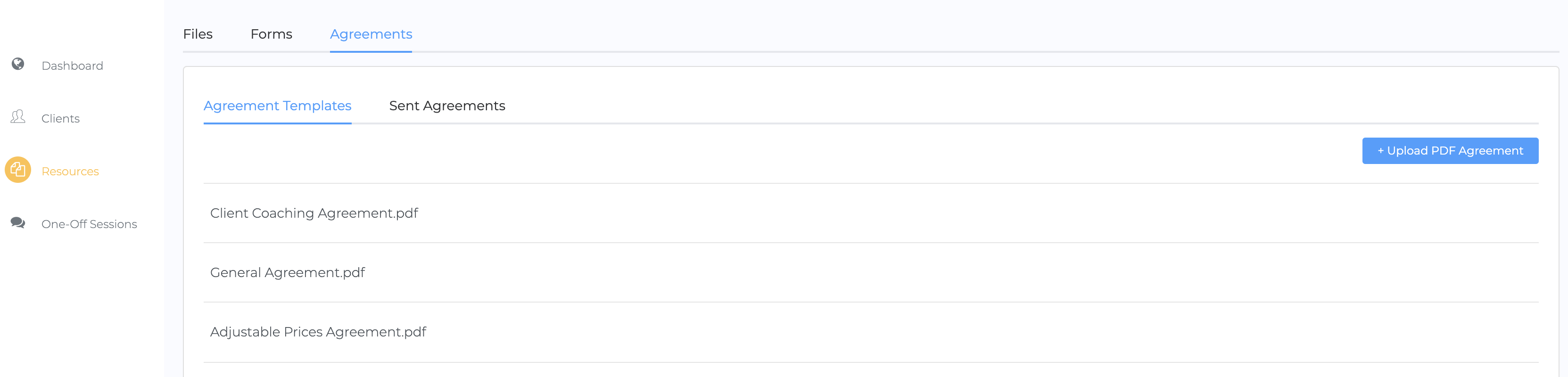This screenshot has height=377, width=1568.
Task: View the Sent Agreements sub-tab
Action: pyautogui.click(x=447, y=106)
